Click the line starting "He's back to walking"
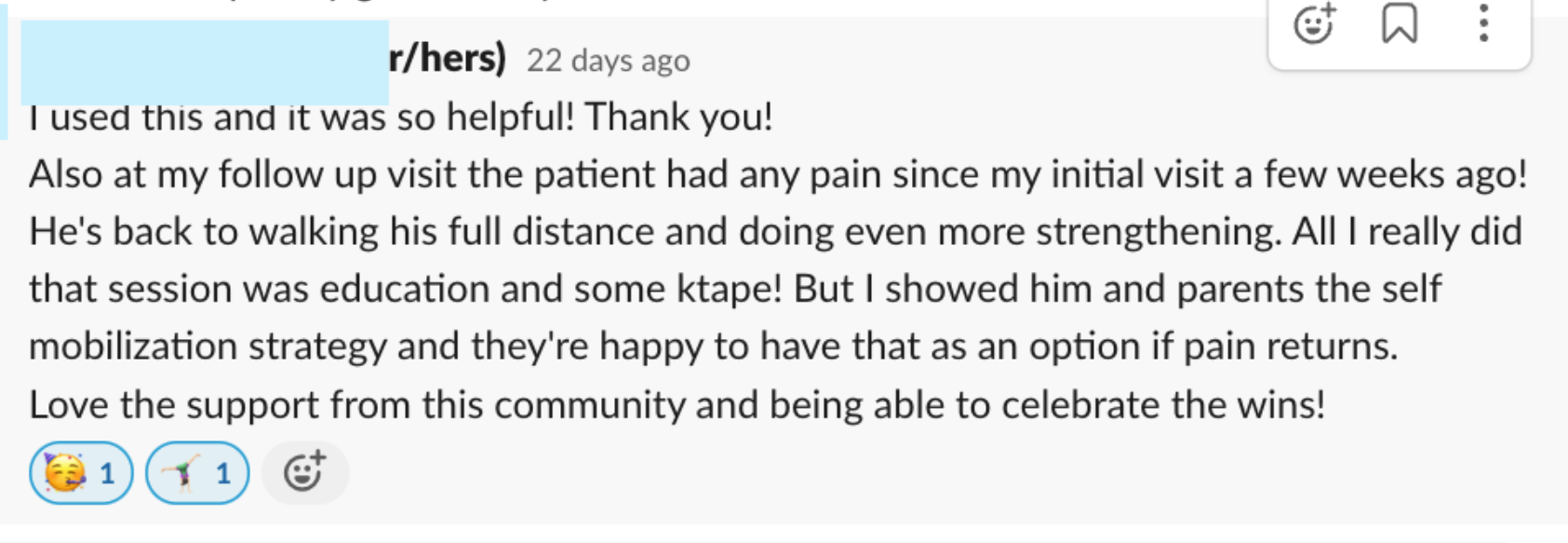 tap(775, 232)
